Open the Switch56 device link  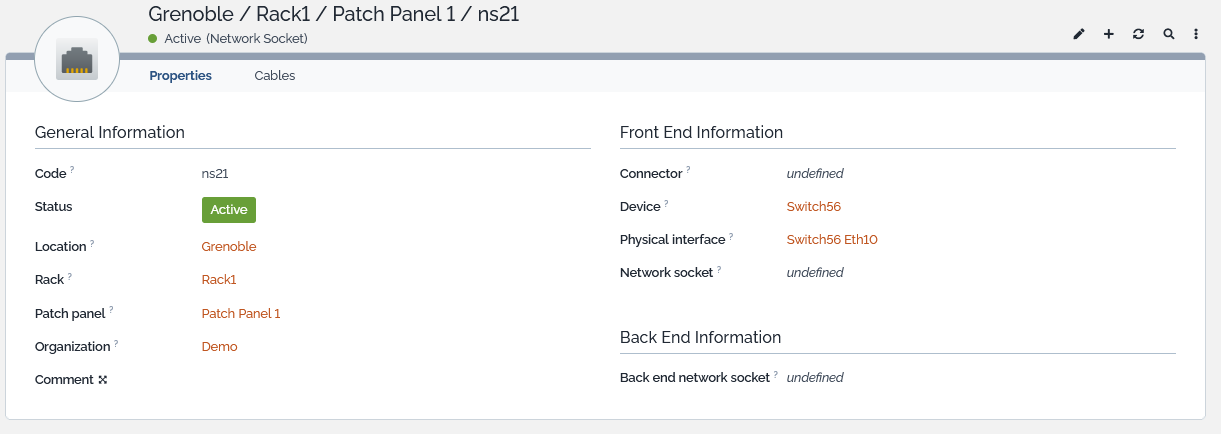(814, 207)
